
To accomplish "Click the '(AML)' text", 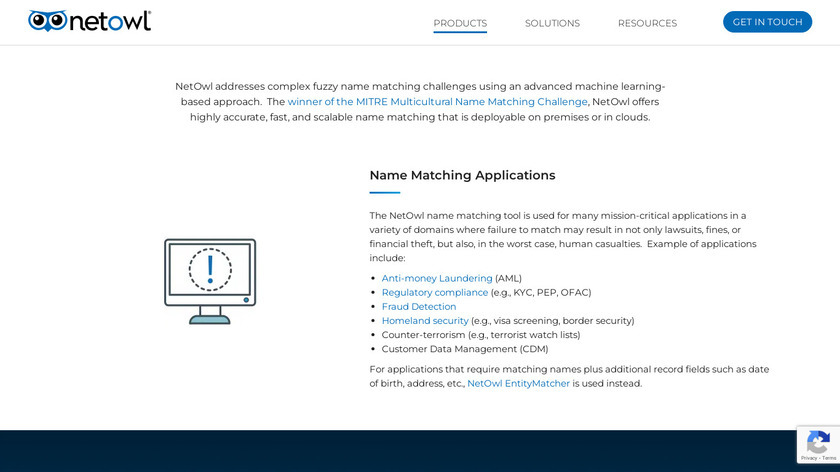I will 508,279.
